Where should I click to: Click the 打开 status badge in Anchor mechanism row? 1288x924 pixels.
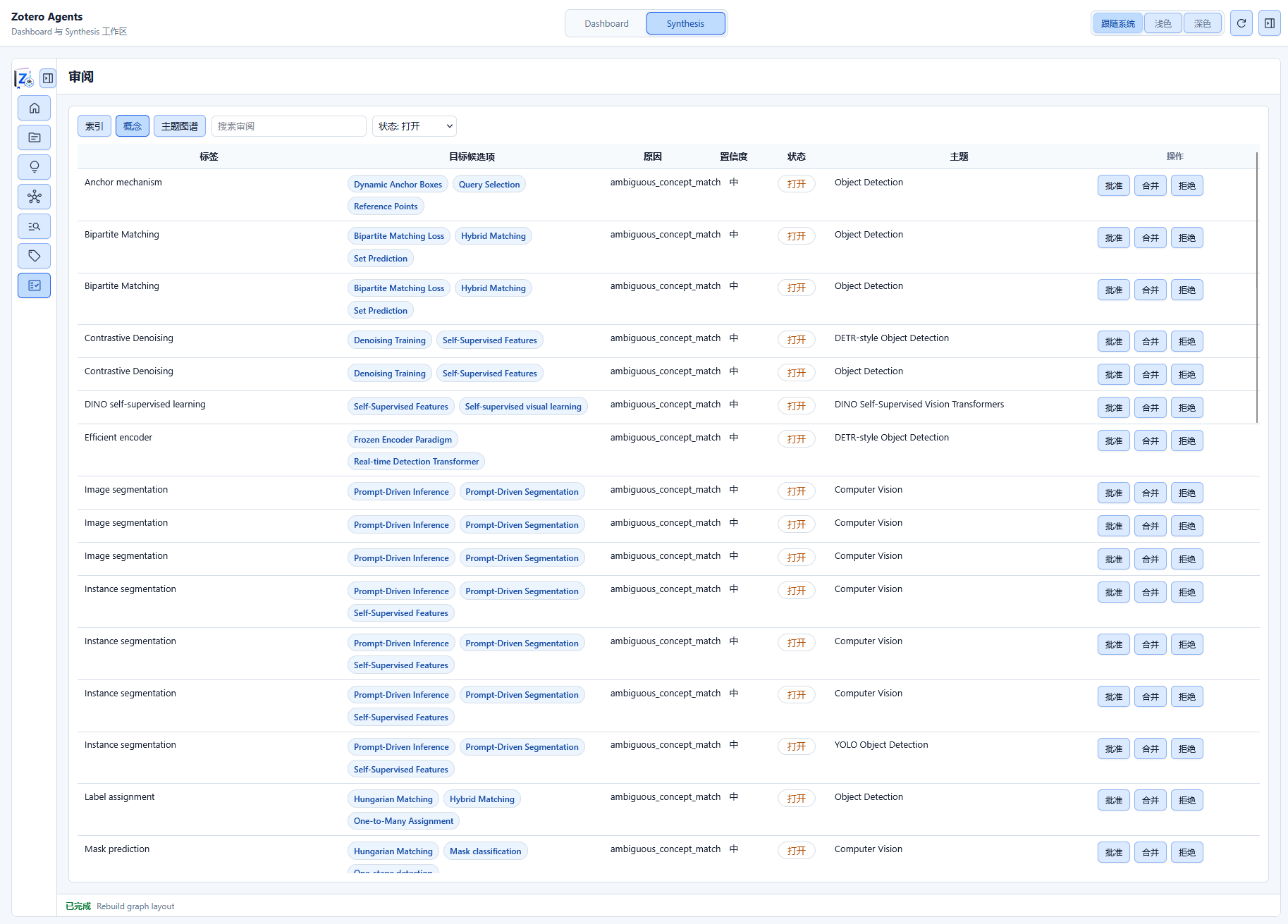coord(797,184)
